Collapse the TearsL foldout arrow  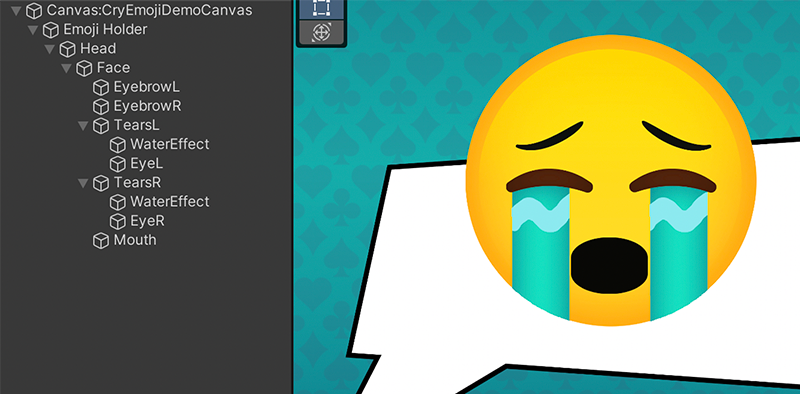84,126
